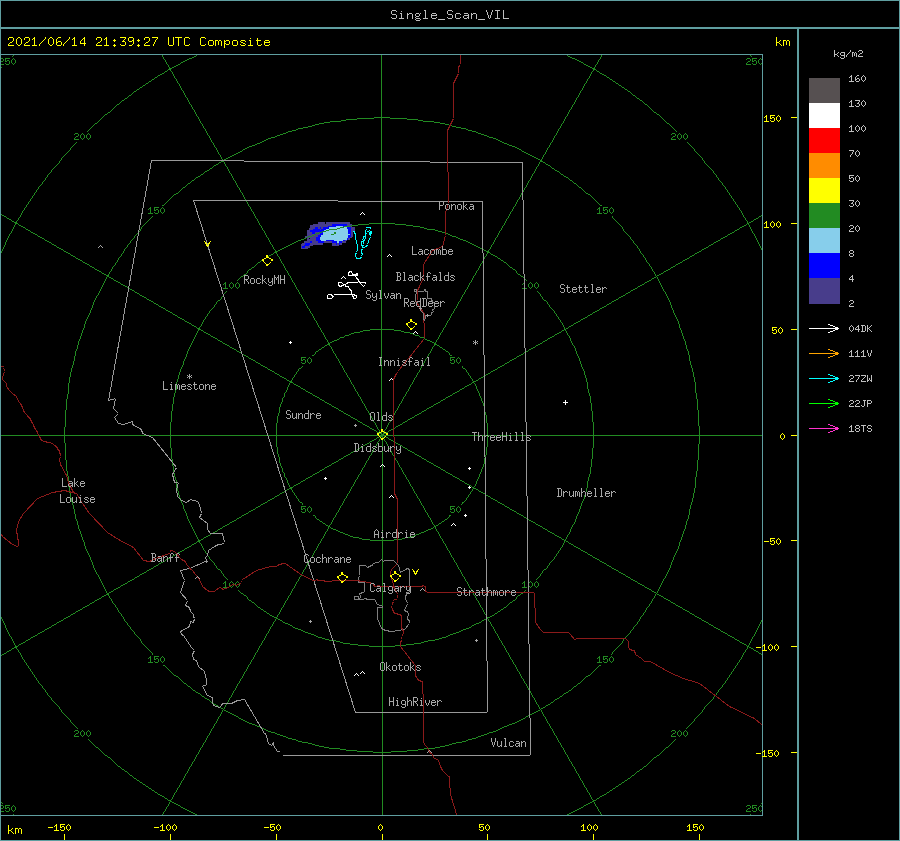
Task: Click the Lacombe city label
Action: pyautogui.click(x=432, y=251)
